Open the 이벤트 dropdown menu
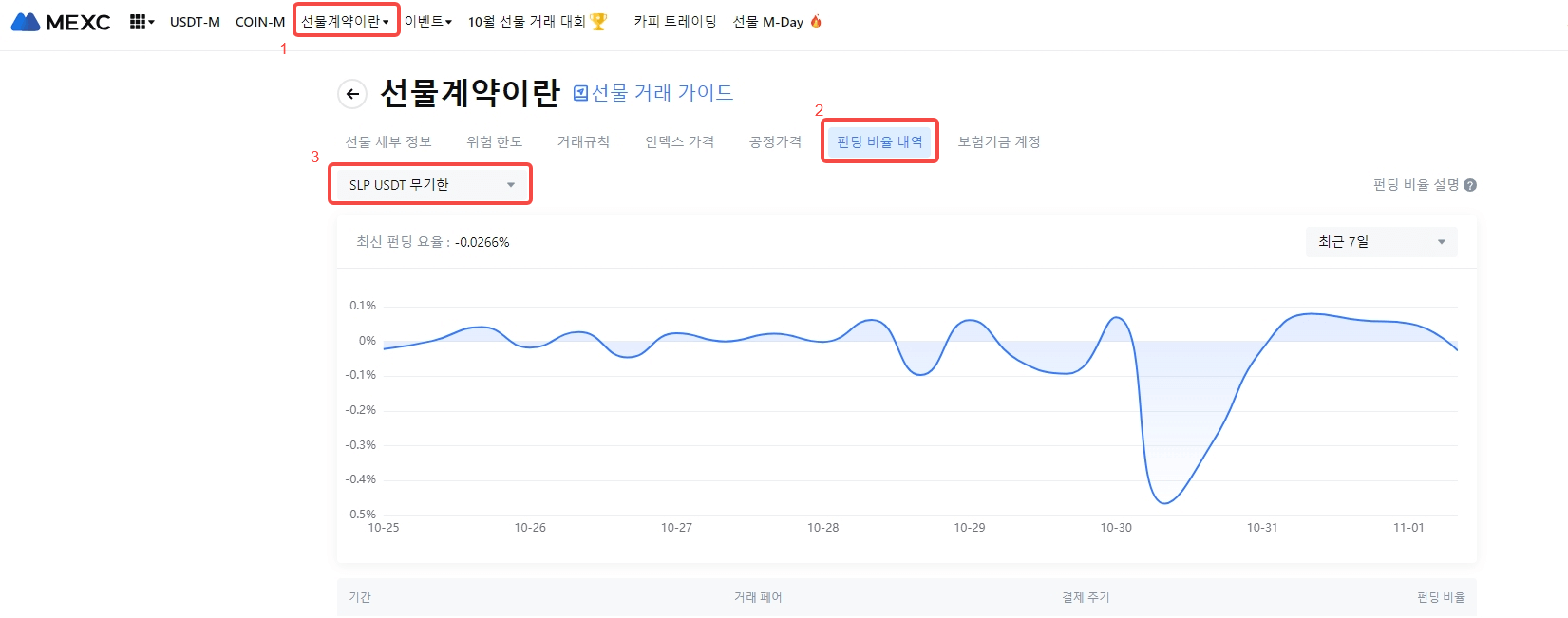 427,22
